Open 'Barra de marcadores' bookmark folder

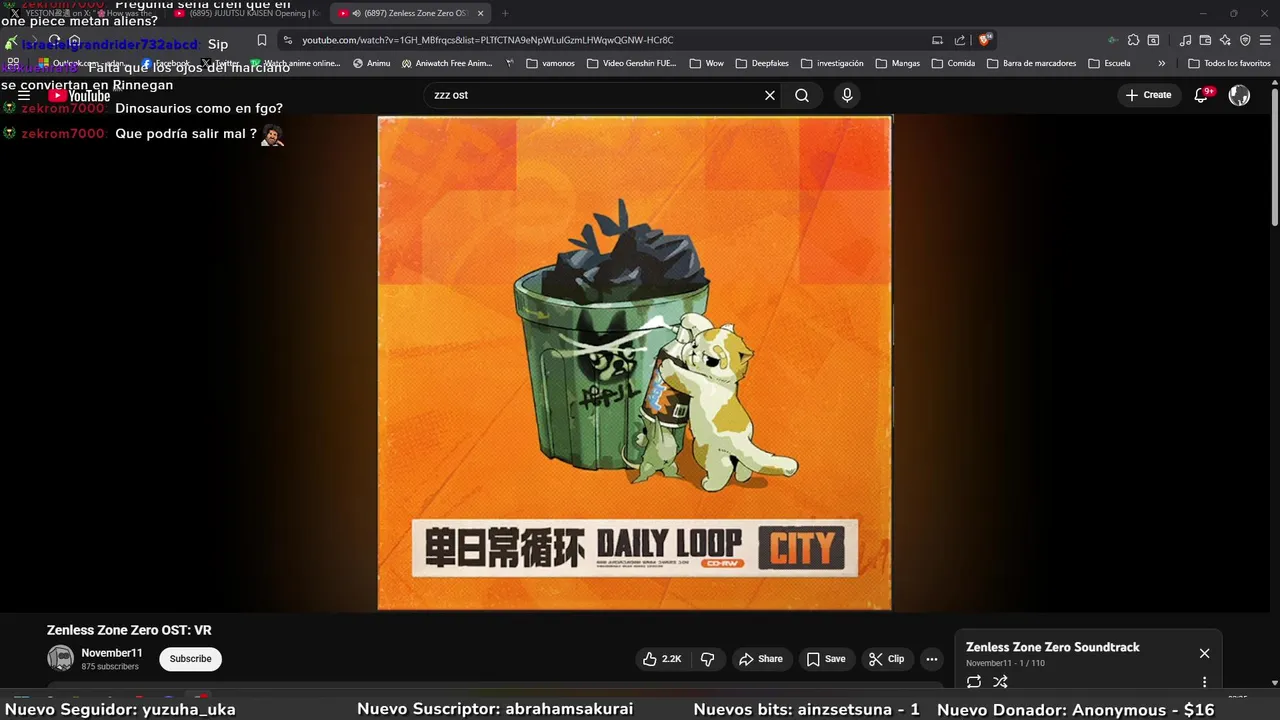click(x=1031, y=63)
